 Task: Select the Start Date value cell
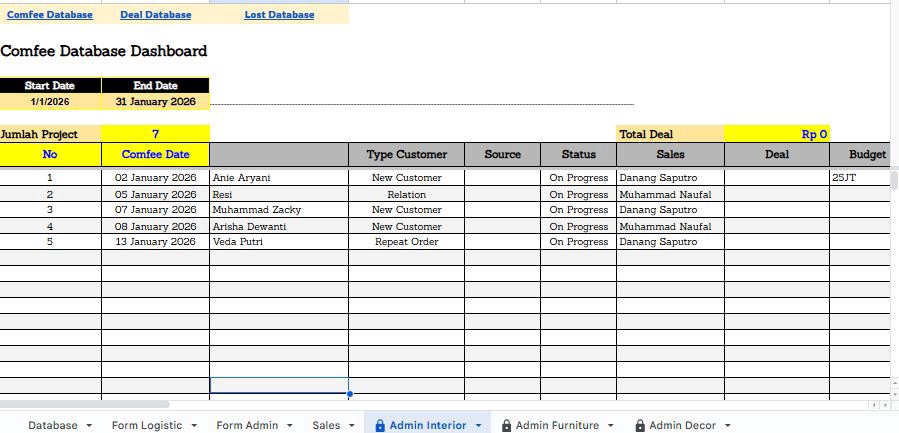click(50, 102)
